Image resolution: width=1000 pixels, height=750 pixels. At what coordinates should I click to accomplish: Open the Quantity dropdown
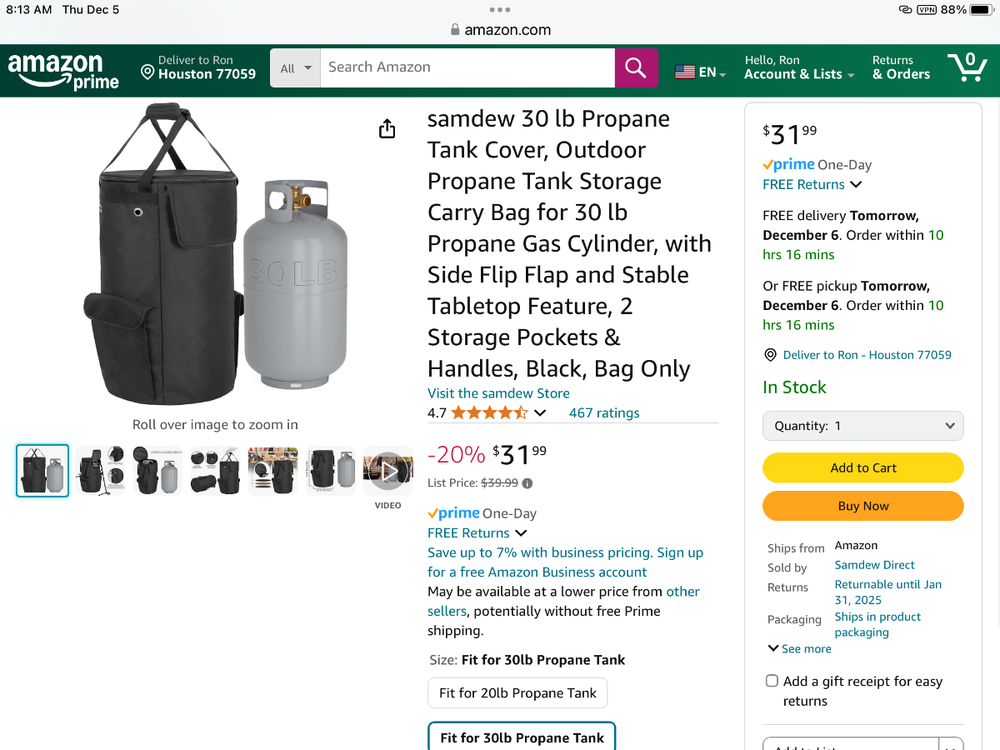[x=863, y=426]
